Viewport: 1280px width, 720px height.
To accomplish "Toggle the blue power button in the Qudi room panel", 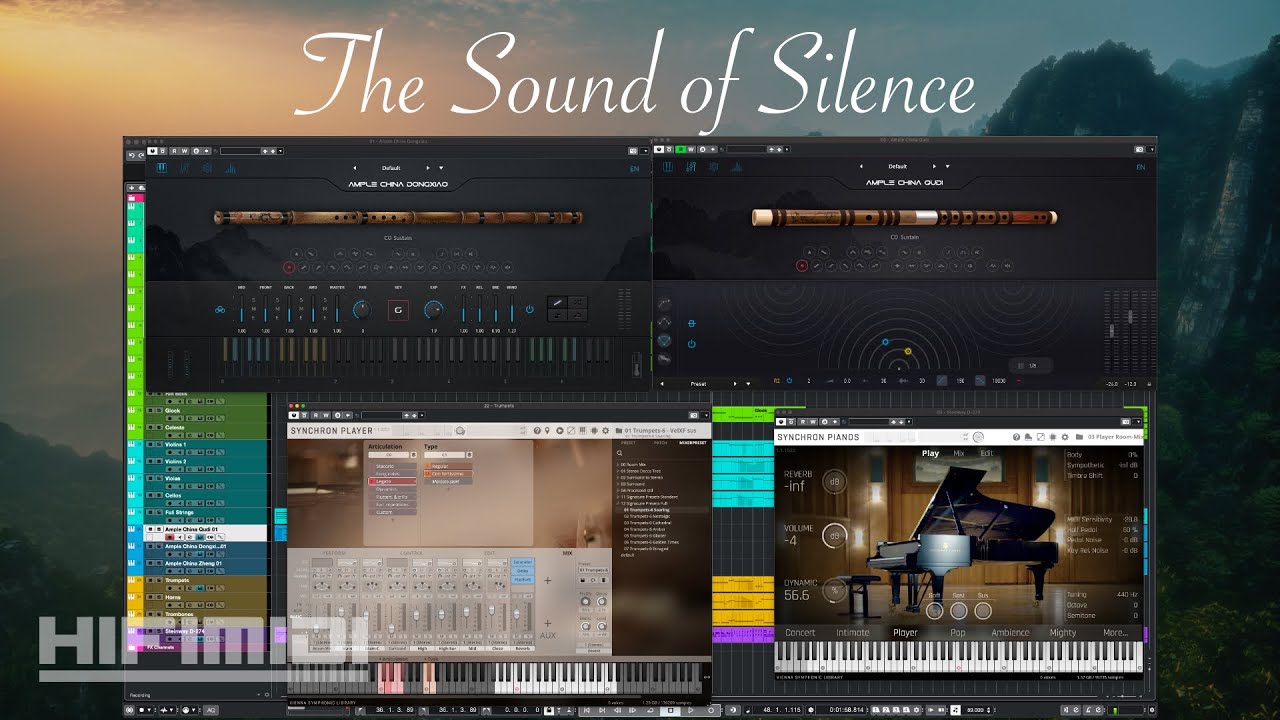I will (x=691, y=343).
